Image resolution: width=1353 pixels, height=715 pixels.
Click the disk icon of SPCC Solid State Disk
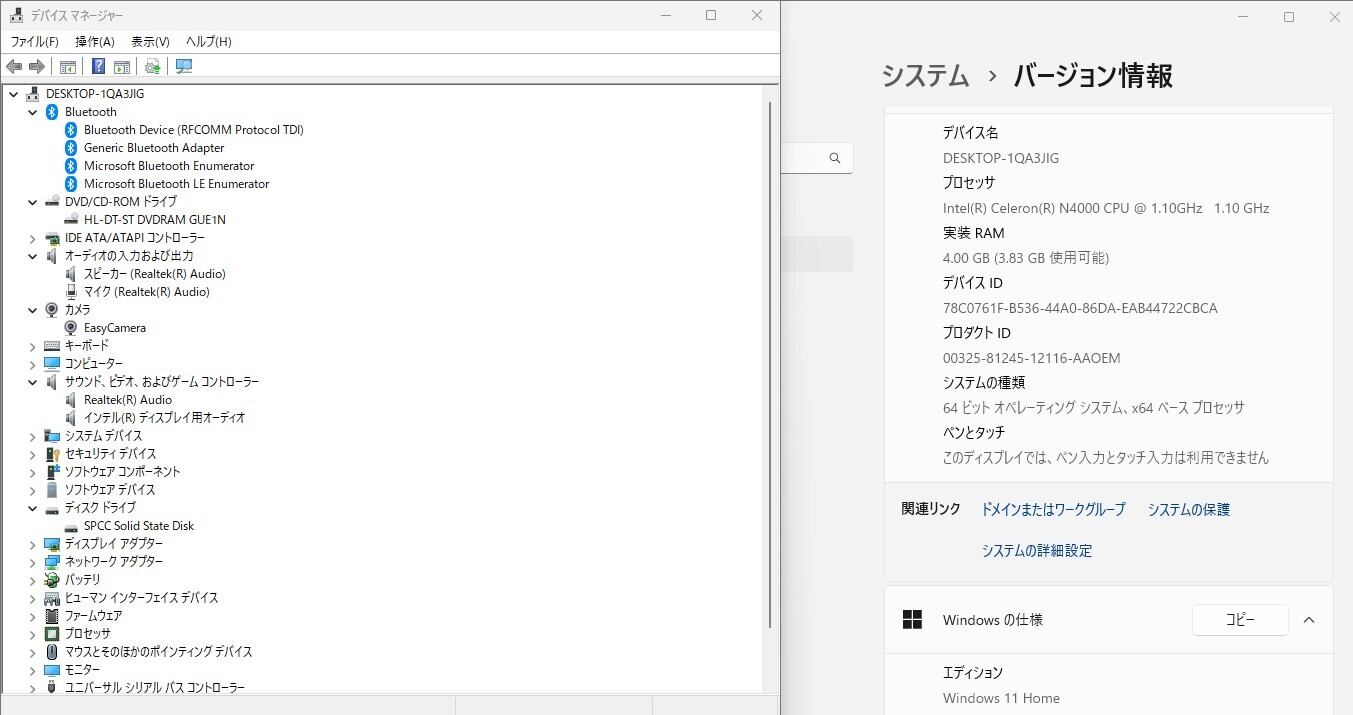coord(71,526)
